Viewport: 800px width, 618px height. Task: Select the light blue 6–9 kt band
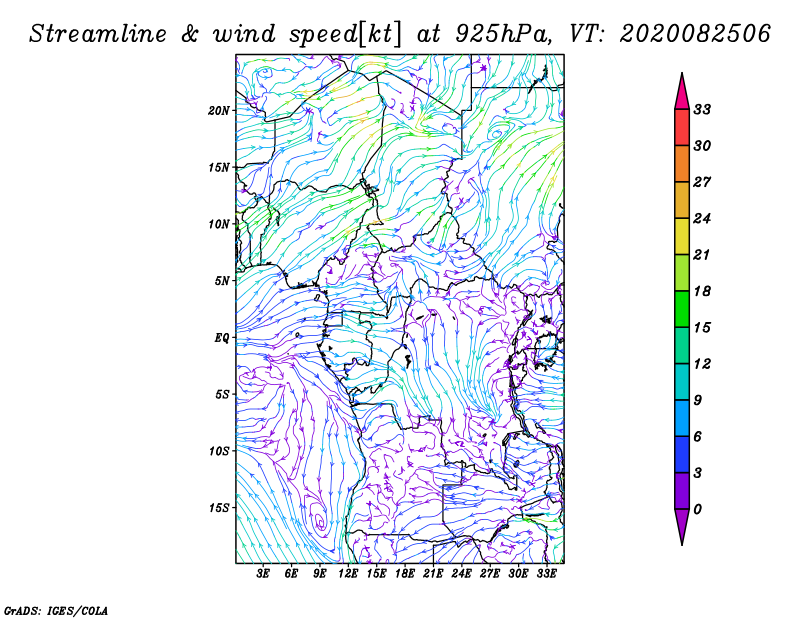[682, 418]
